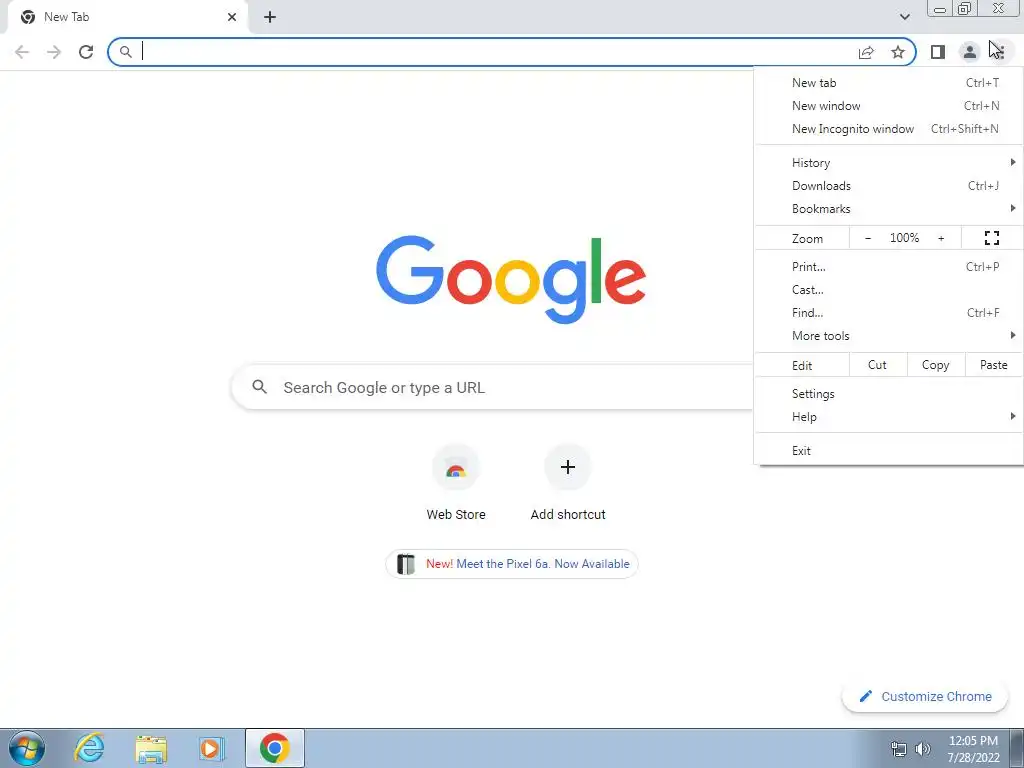Image resolution: width=1024 pixels, height=768 pixels.
Task: Open the profile avatar icon
Action: (x=970, y=52)
